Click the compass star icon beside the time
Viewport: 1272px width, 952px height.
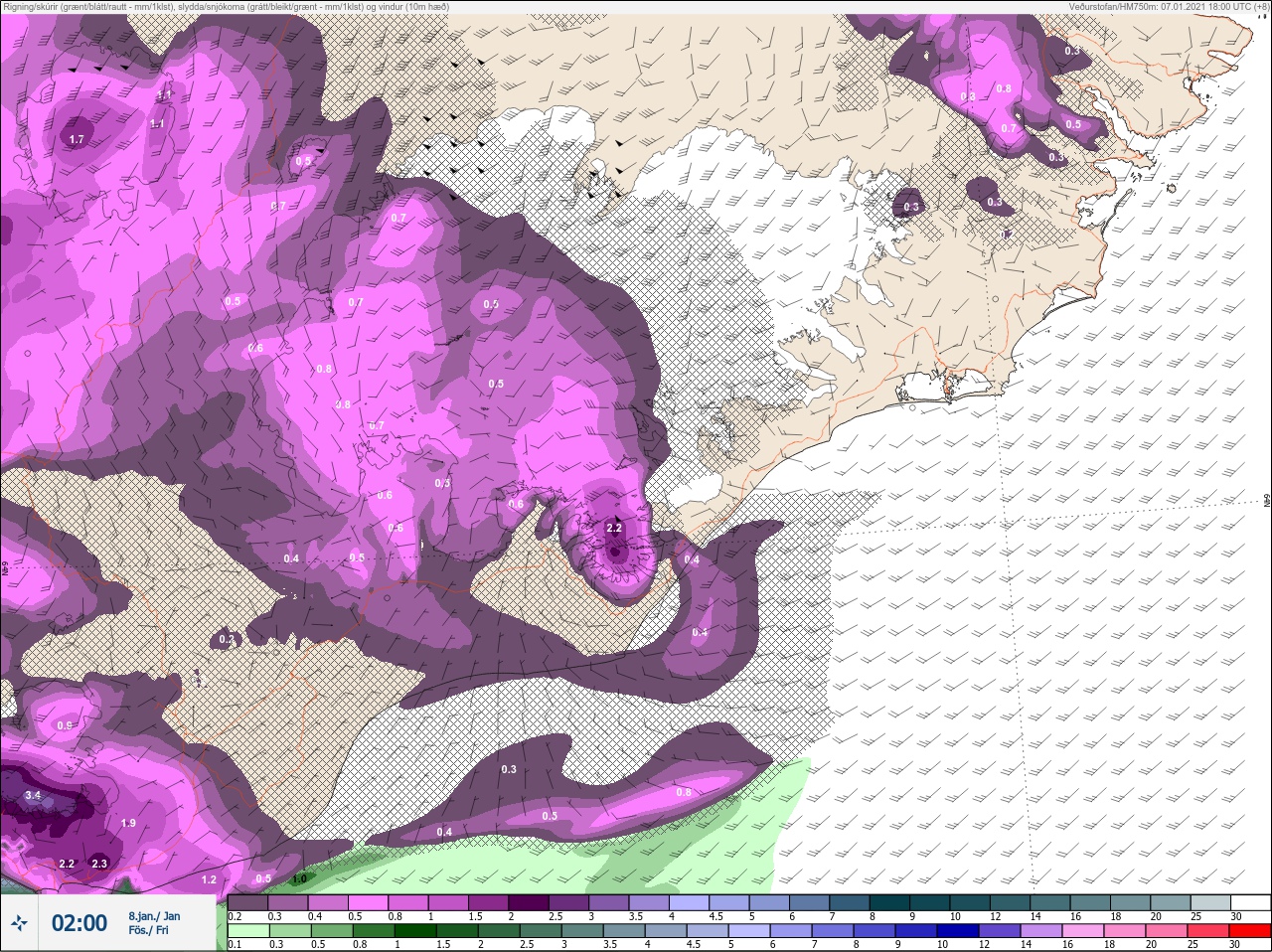[19, 923]
